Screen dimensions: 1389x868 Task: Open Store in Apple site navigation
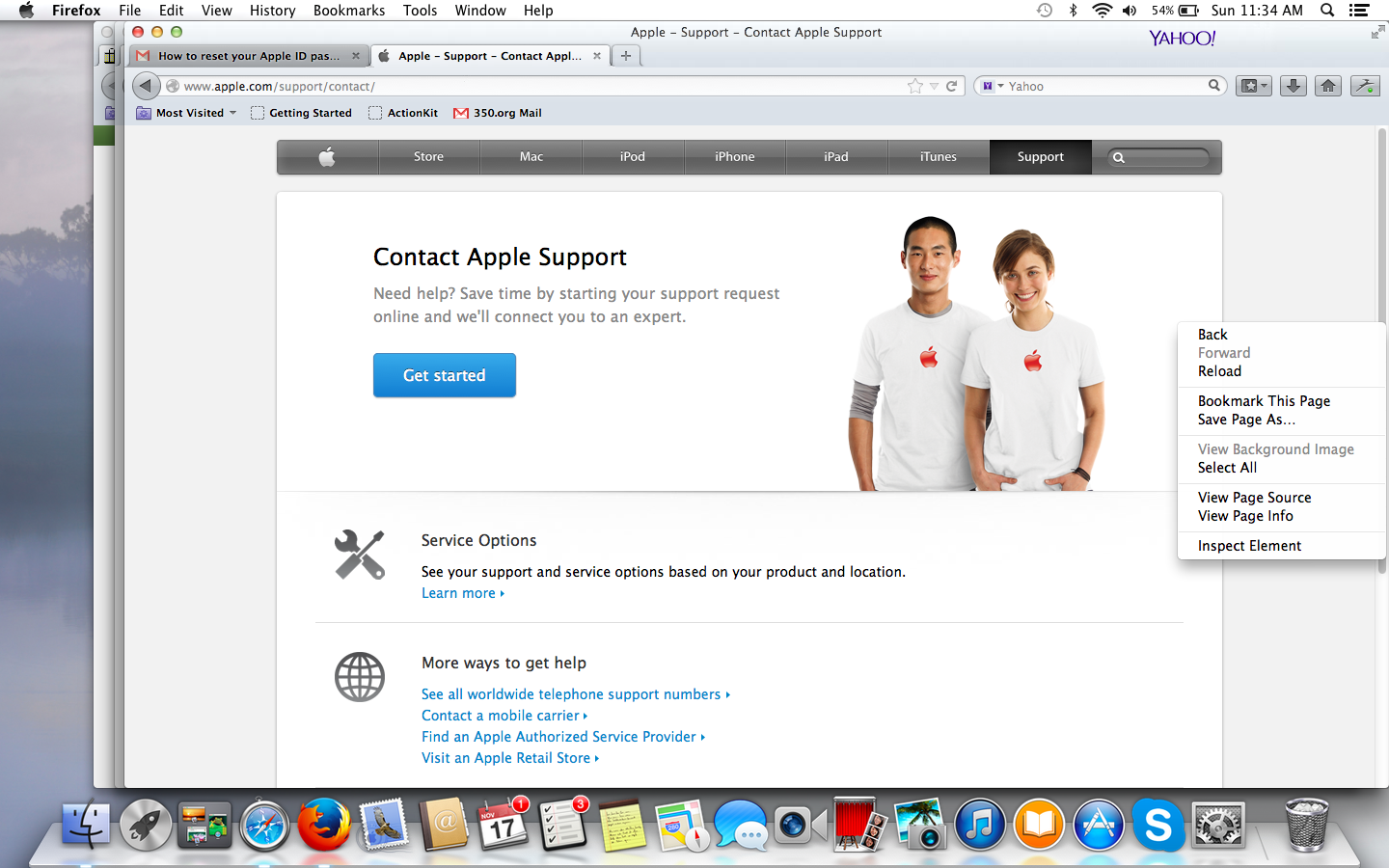click(x=429, y=157)
